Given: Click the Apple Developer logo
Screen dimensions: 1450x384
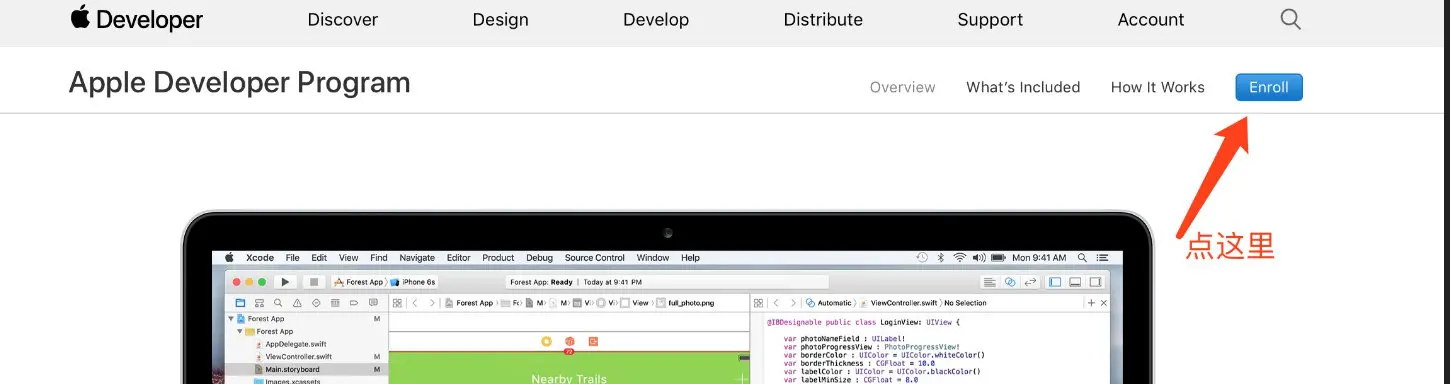Looking at the screenshot, I should pos(136,19).
